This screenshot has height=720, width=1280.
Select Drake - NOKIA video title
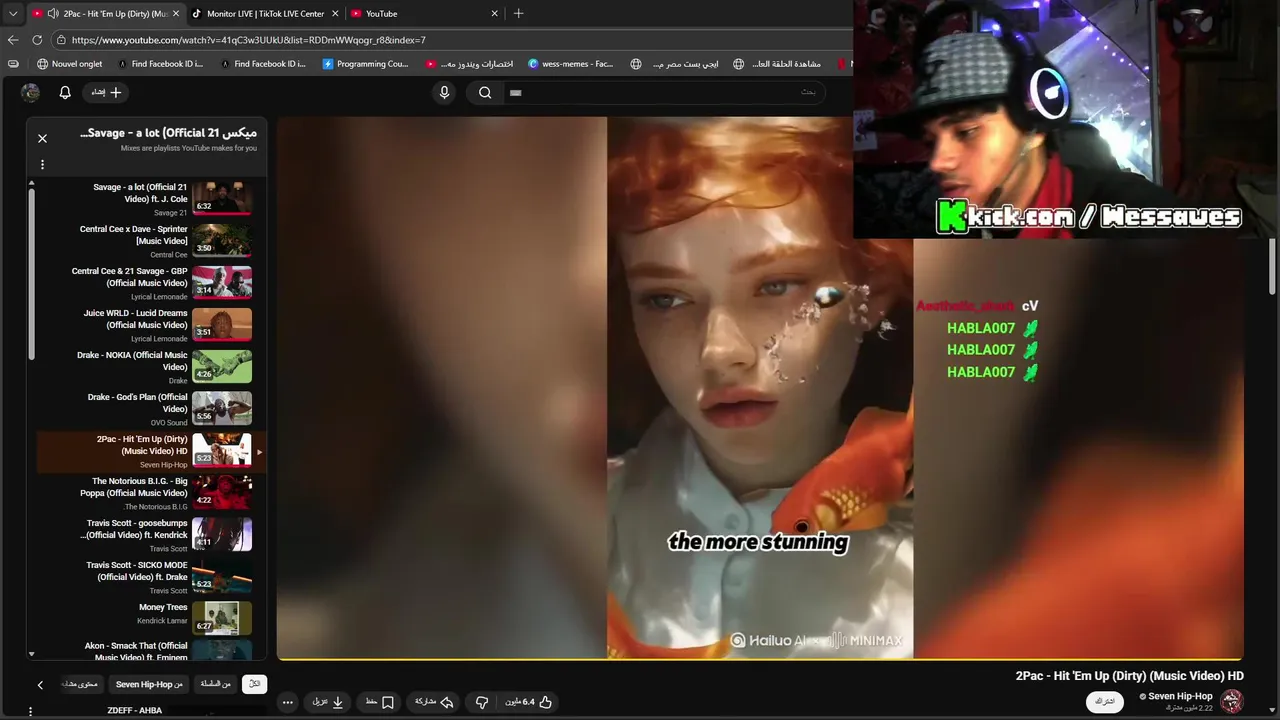(132, 361)
